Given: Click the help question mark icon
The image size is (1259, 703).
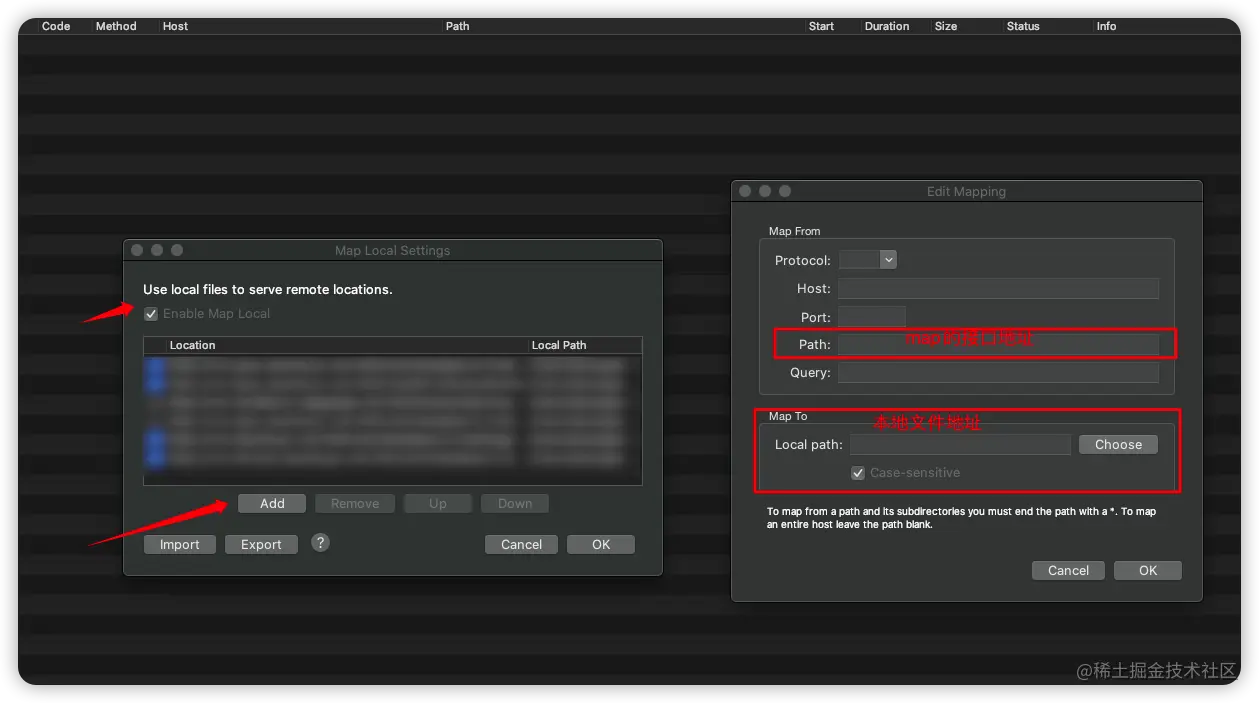Looking at the screenshot, I should coord(320,543).
